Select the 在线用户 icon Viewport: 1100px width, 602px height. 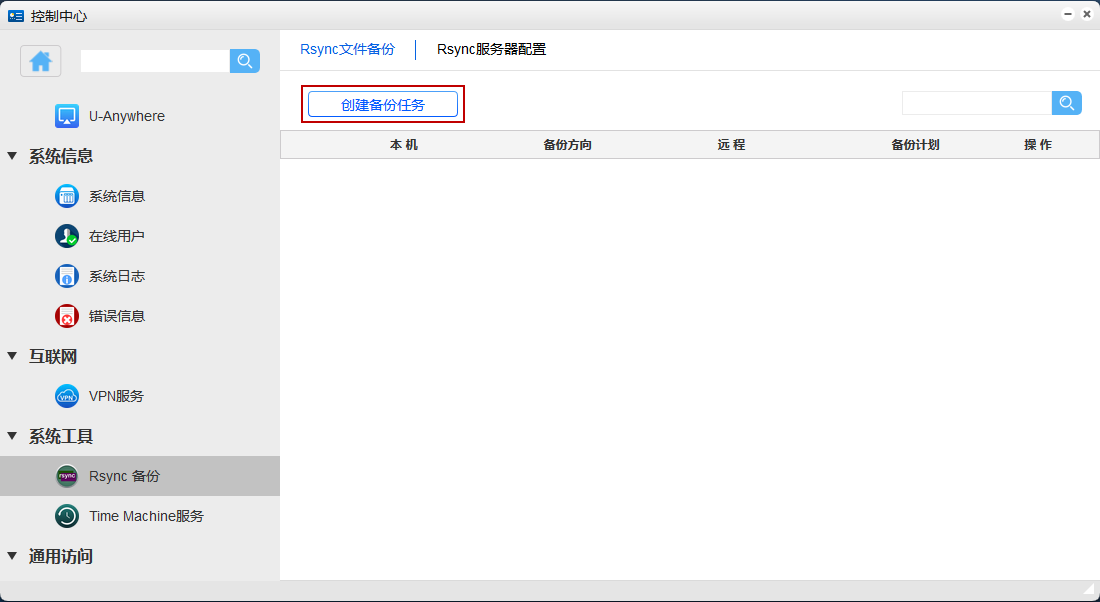pos(67,236)
